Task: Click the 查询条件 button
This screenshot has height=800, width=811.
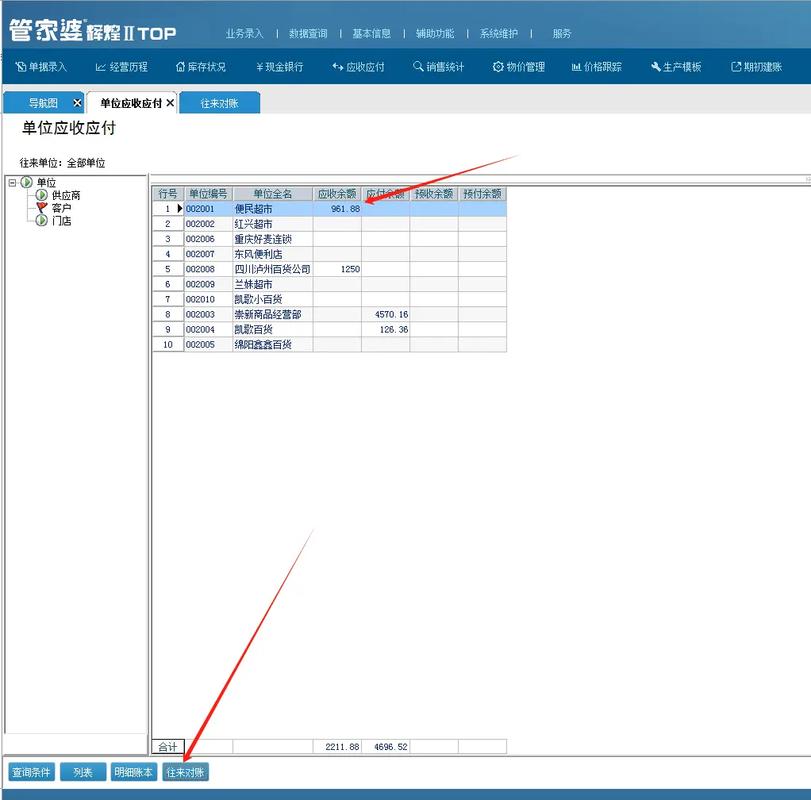Action: click(x=32, y=772)
